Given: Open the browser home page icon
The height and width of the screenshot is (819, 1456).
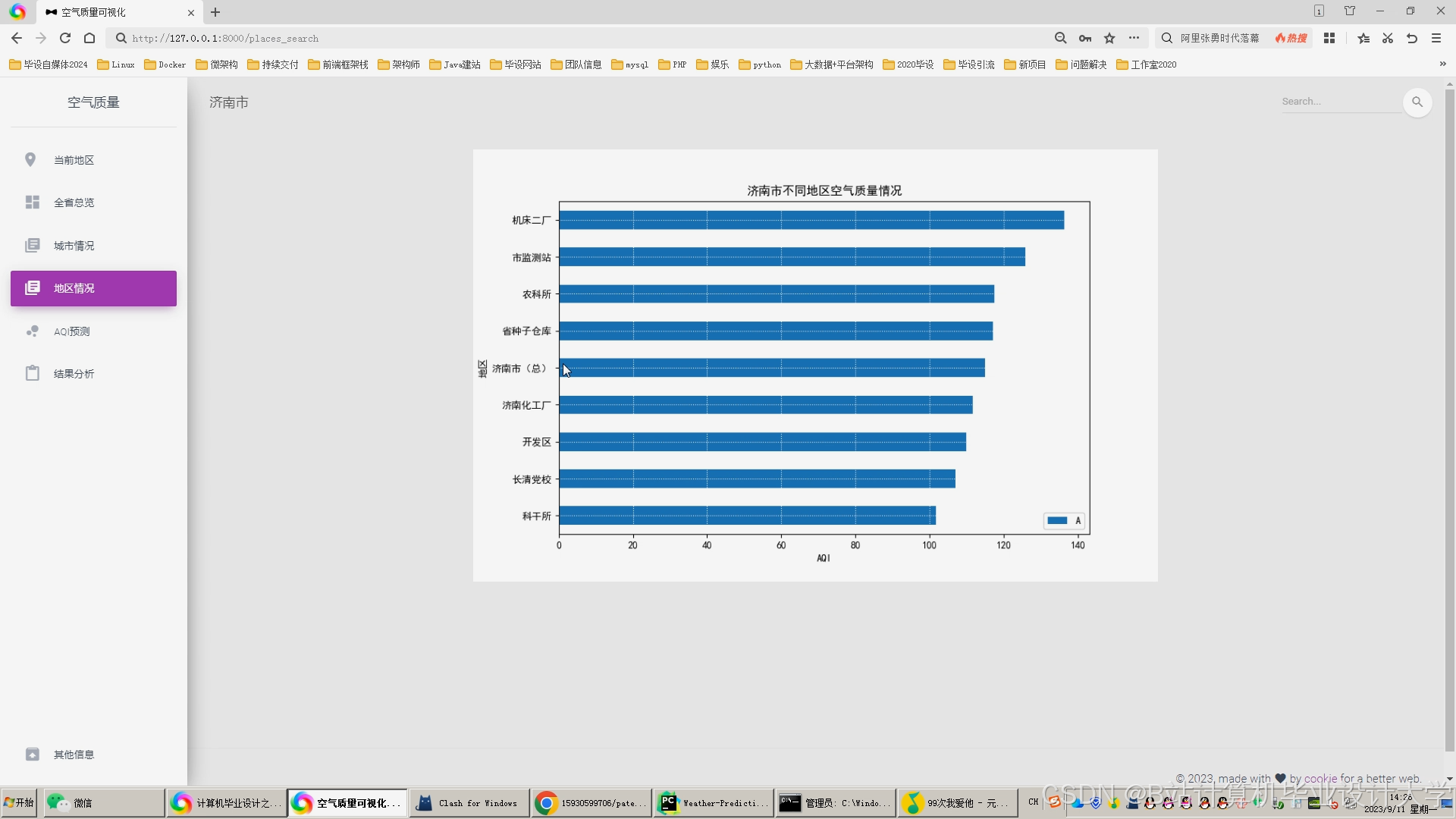Looking at the screenshot, I should (x=89, y=38).
